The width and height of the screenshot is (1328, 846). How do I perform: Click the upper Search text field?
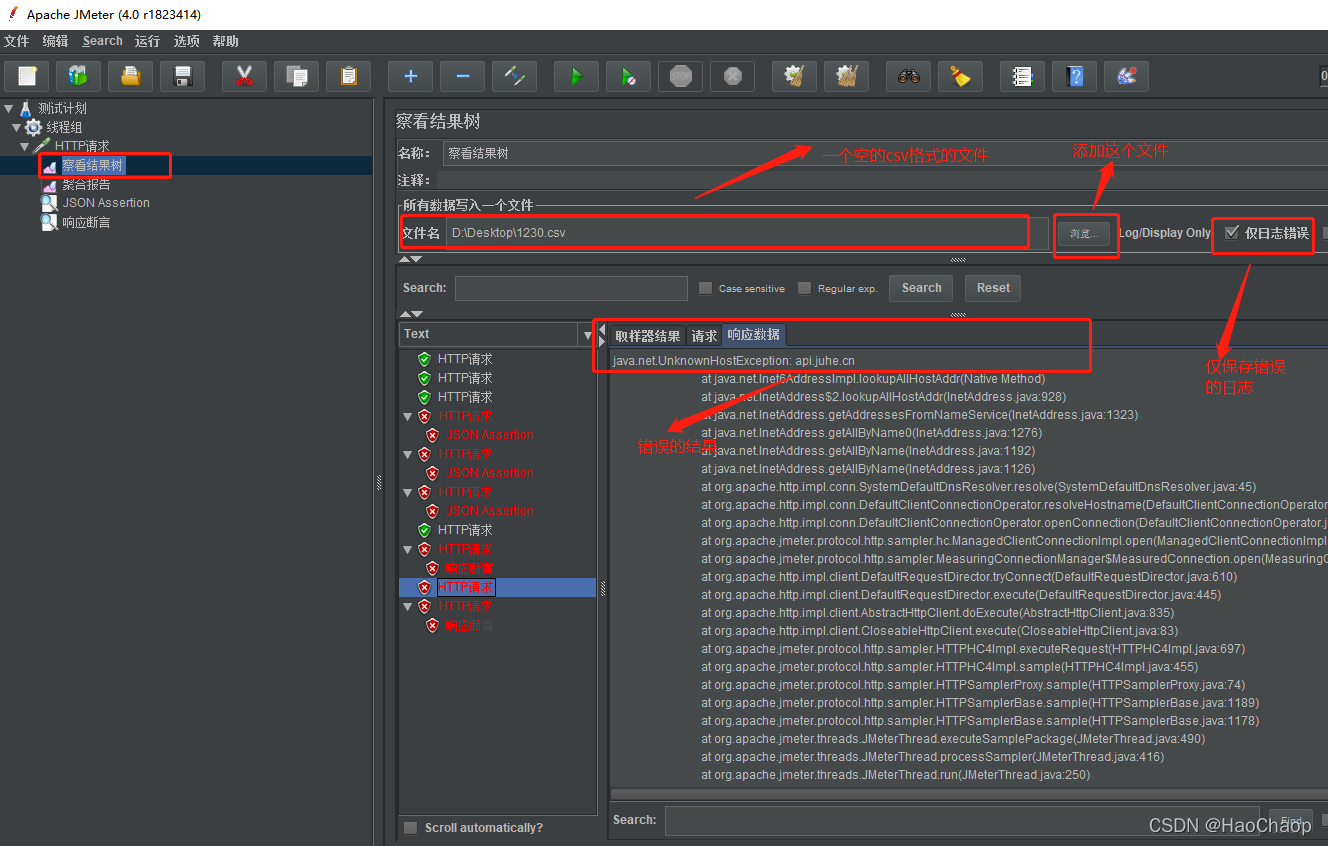click(571, 288)
